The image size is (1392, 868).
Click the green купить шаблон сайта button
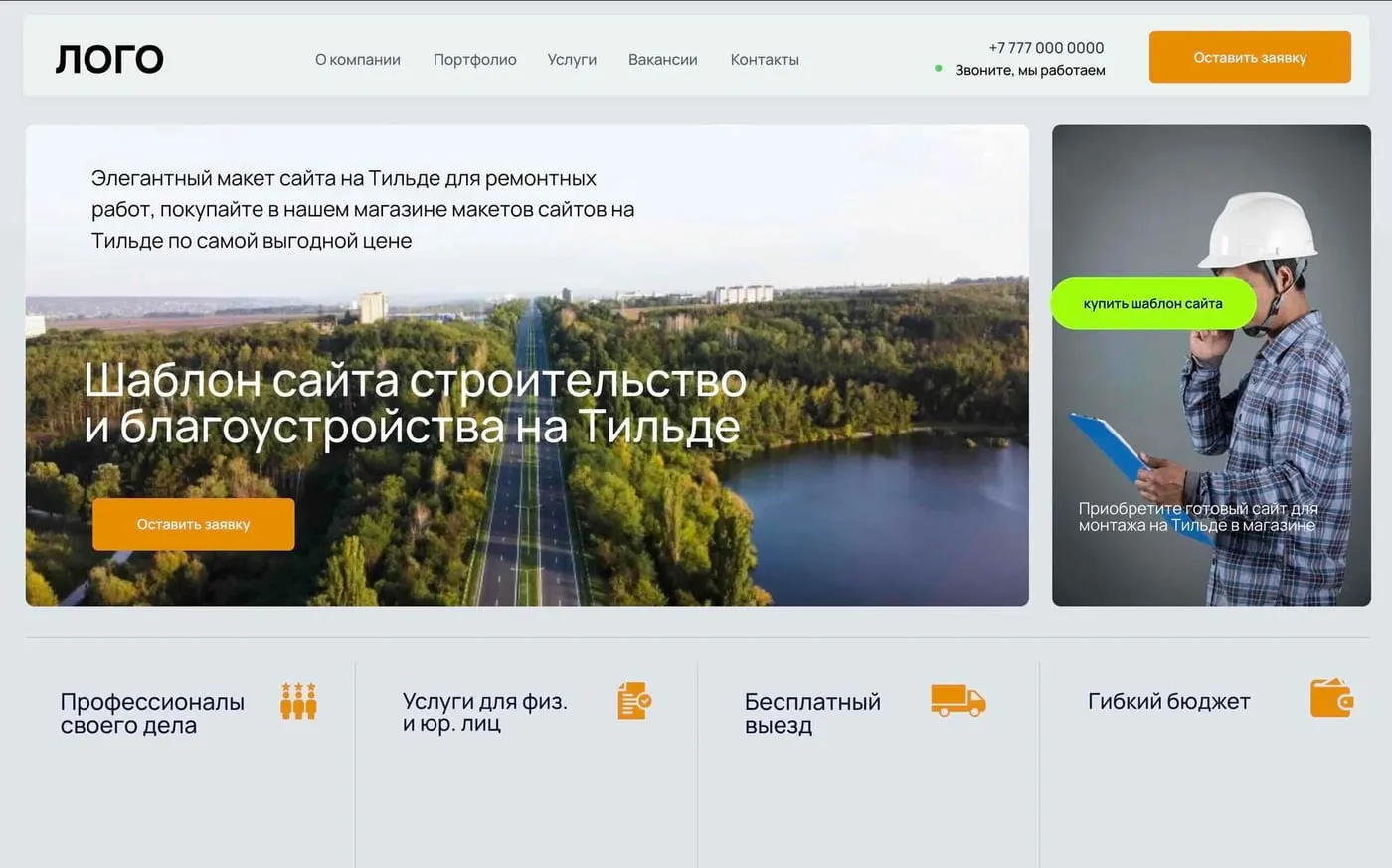tap(1153, 303)
